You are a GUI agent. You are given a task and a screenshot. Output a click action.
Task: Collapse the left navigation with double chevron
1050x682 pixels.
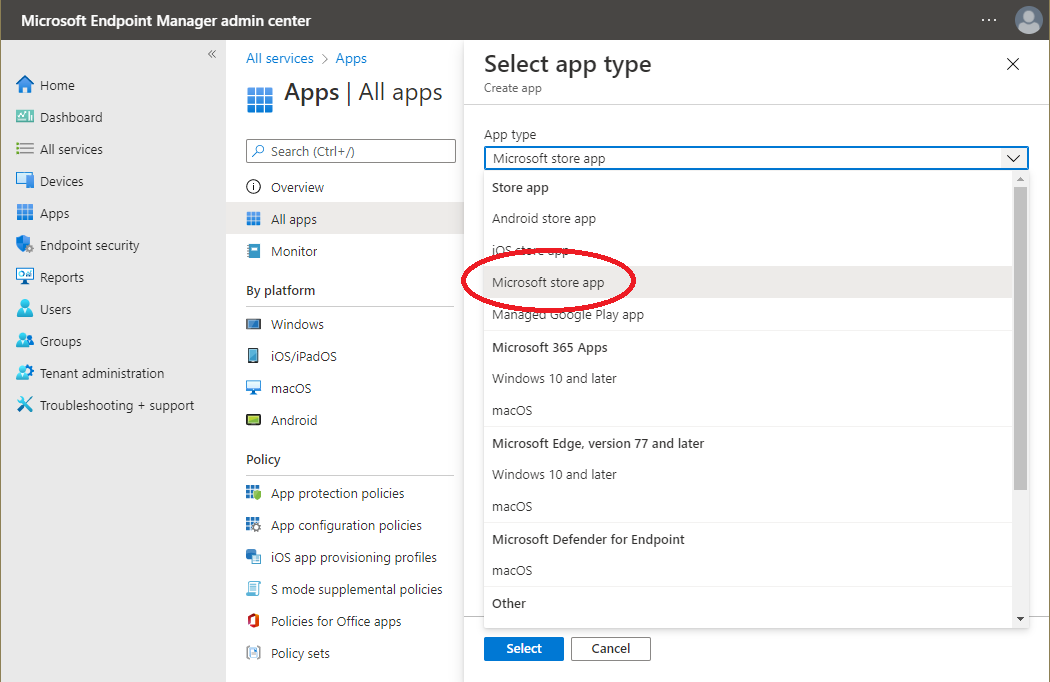[x=212, y=54]
